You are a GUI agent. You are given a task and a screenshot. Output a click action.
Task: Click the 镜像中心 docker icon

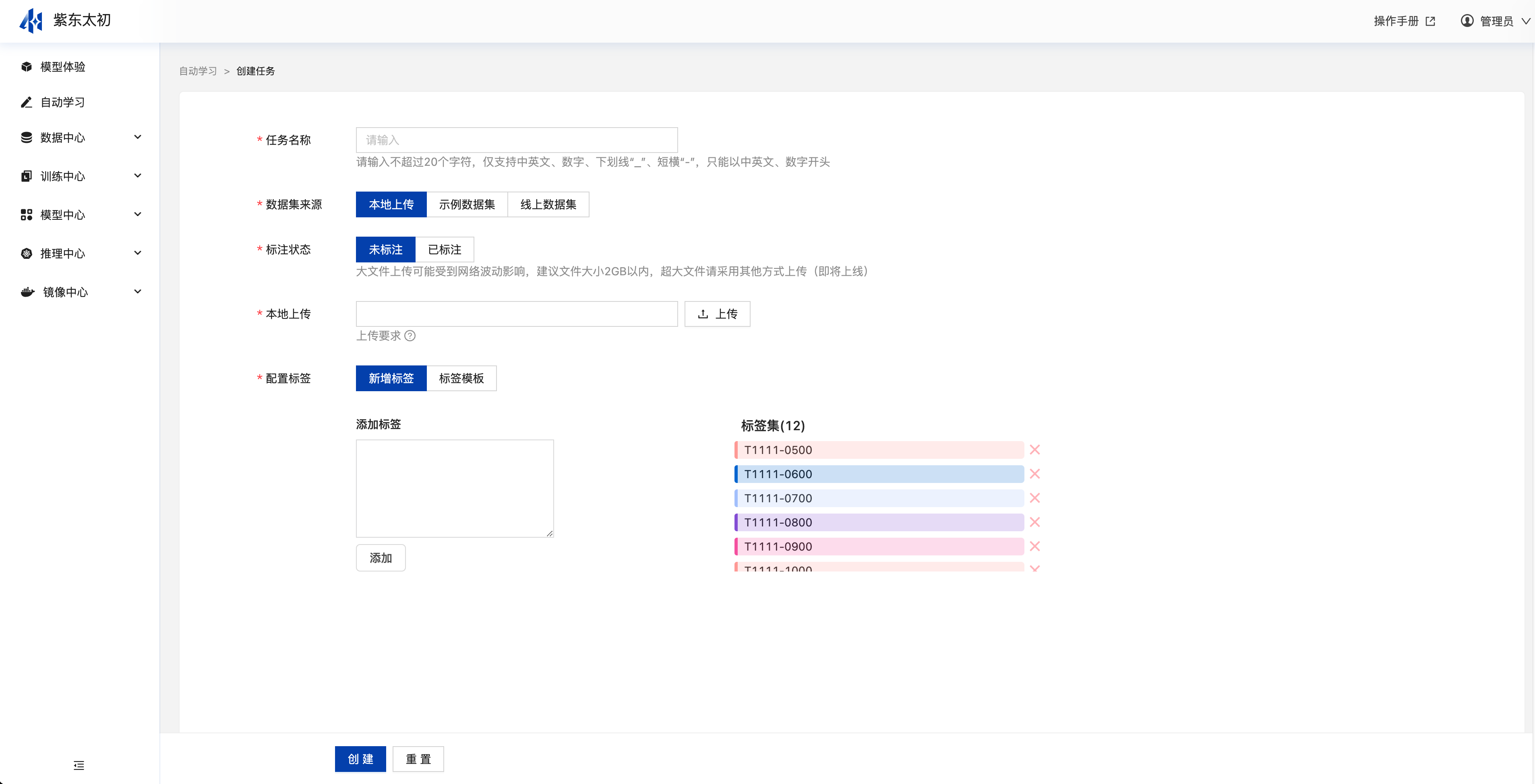27,292
